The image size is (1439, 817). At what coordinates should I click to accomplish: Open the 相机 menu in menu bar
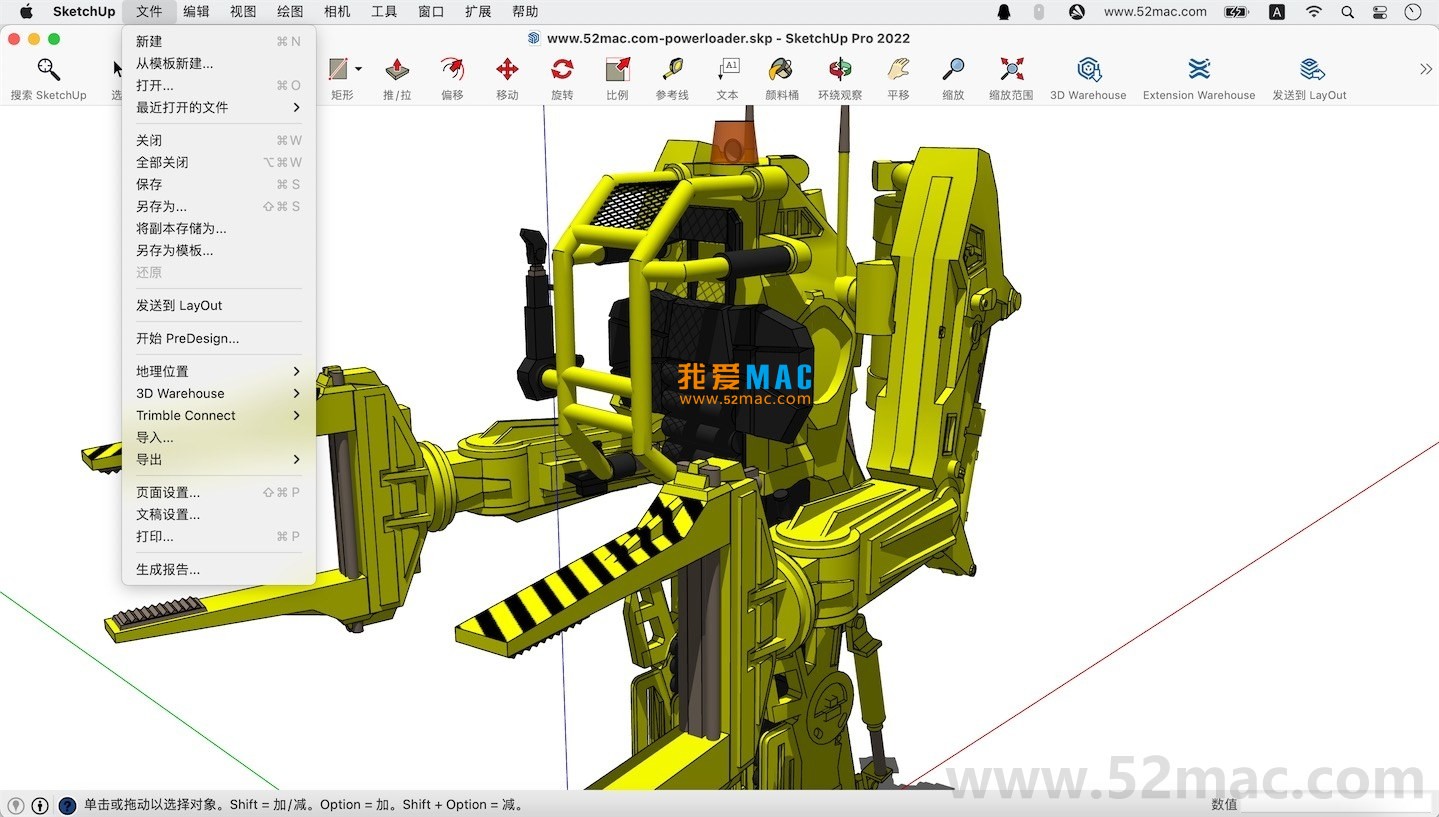click(x=337, y=12)
